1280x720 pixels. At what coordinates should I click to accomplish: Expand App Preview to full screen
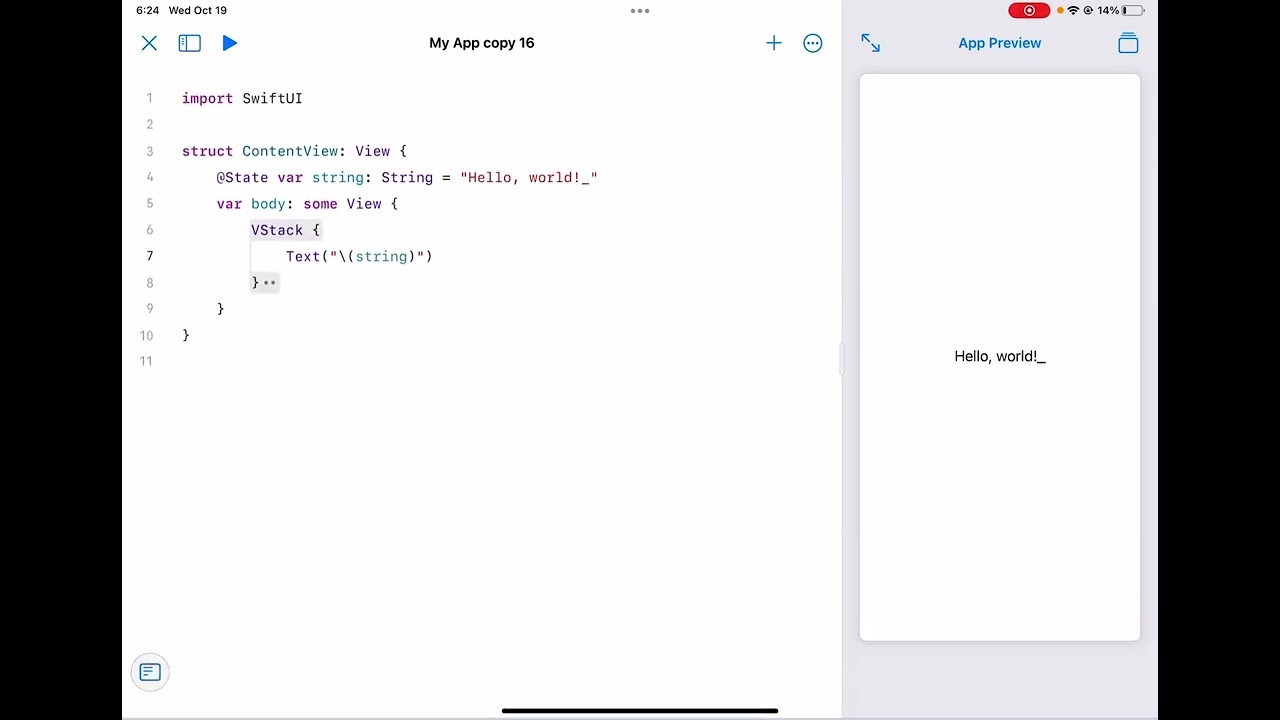coord(871,43)
